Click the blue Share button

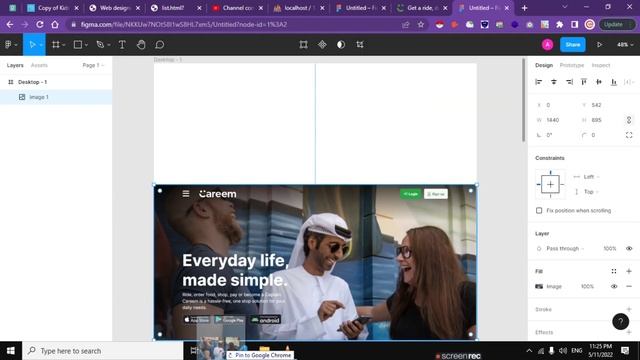pyautogui.click(x=573, y=44)
